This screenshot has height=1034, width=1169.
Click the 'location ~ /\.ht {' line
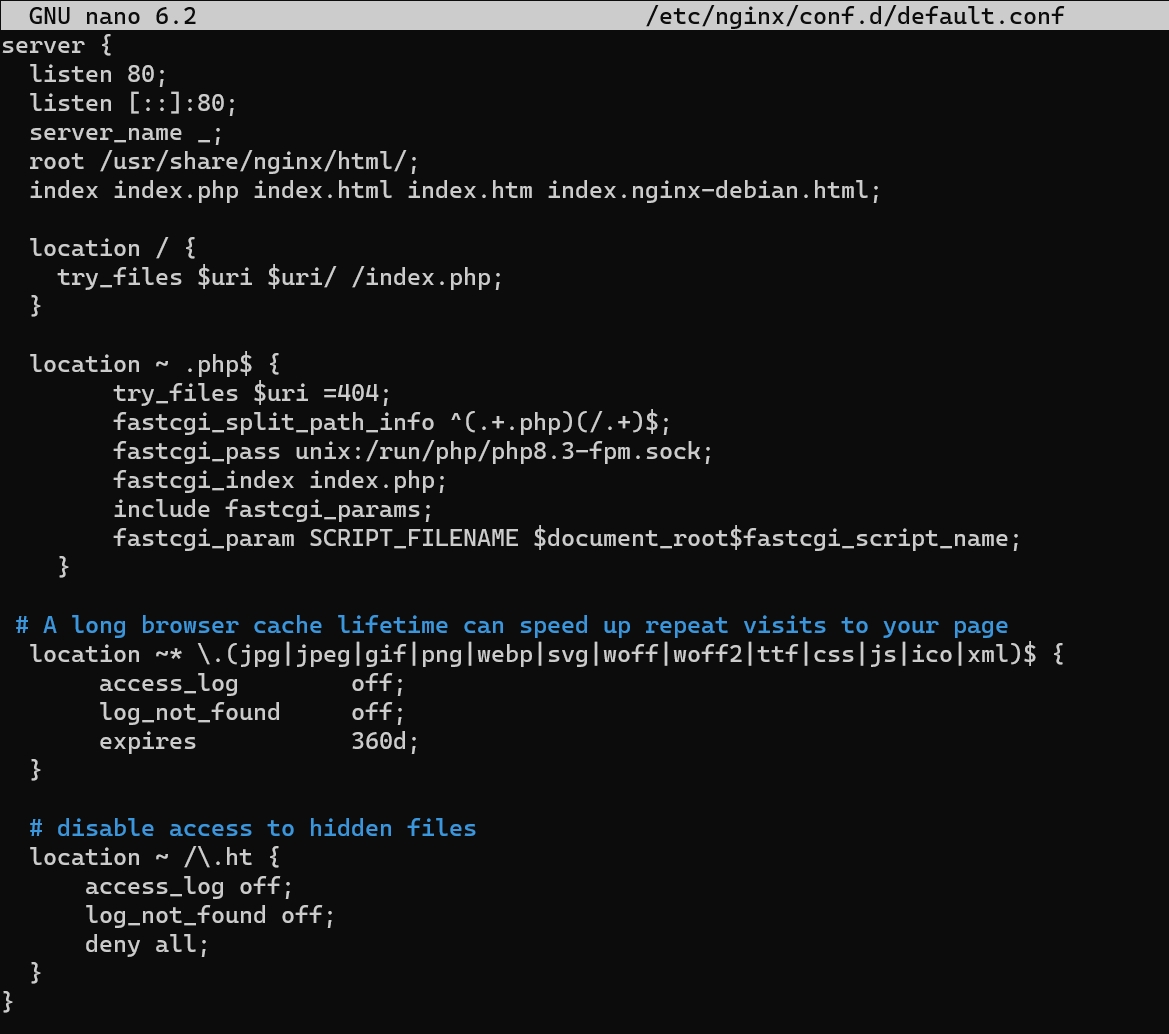tap(154, 857)
